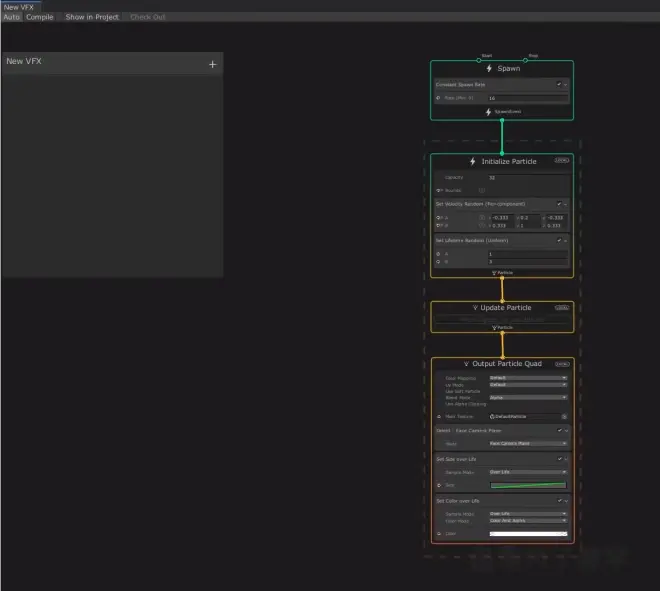
Task: Disable the Constant Spawn Rate block checkbox
Action: 559,84
